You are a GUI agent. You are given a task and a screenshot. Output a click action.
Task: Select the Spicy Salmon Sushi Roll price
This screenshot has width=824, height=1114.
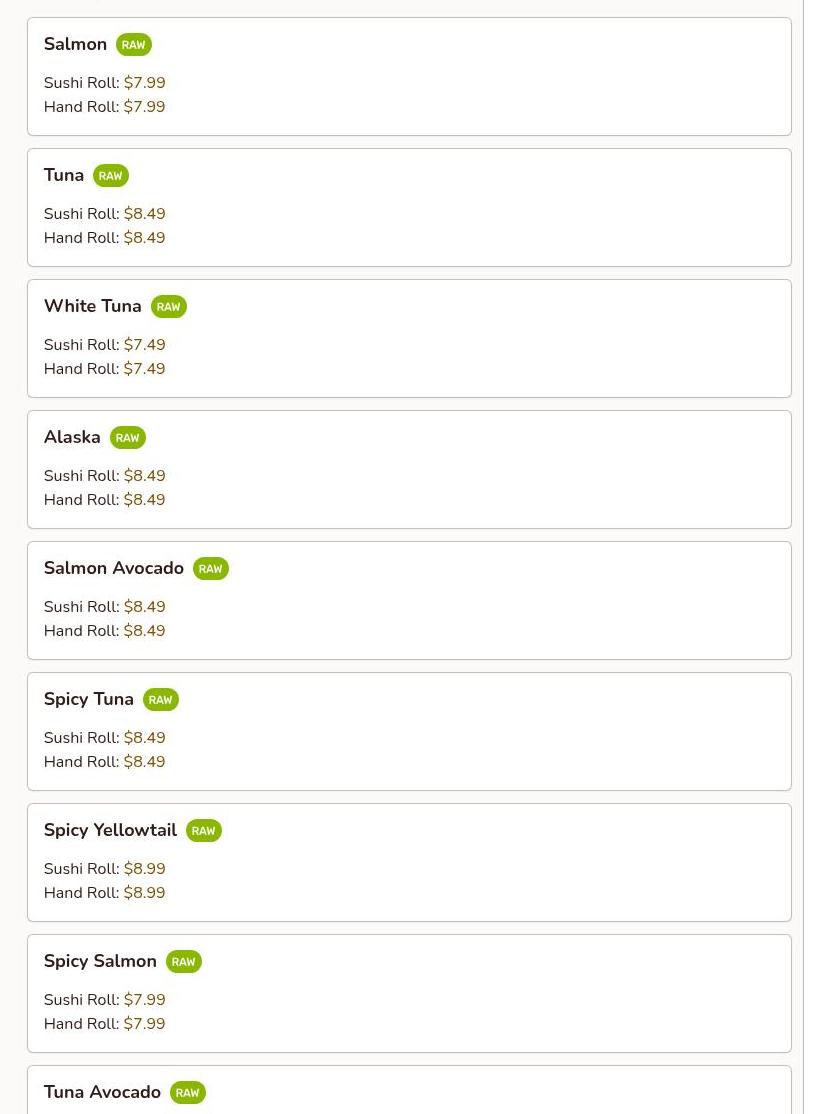(144, 1000)
